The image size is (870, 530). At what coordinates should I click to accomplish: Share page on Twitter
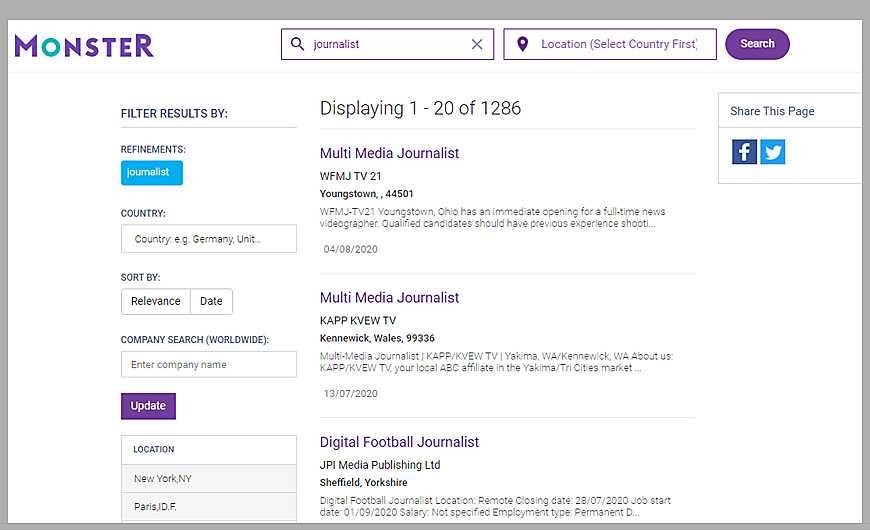point(773,152)
